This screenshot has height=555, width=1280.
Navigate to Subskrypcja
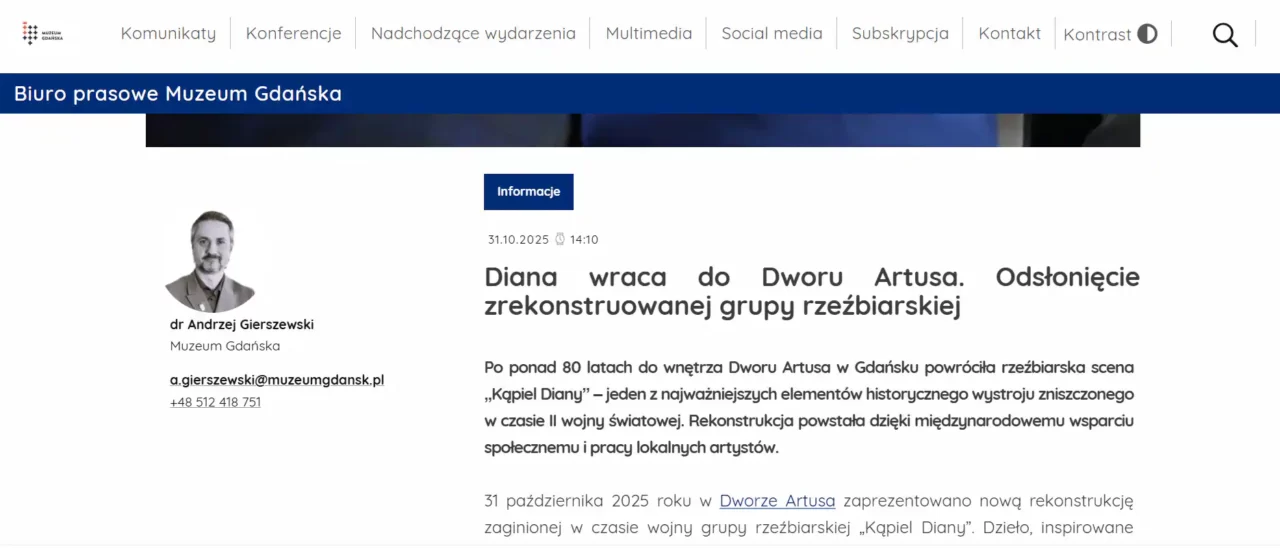click(900, 33)
